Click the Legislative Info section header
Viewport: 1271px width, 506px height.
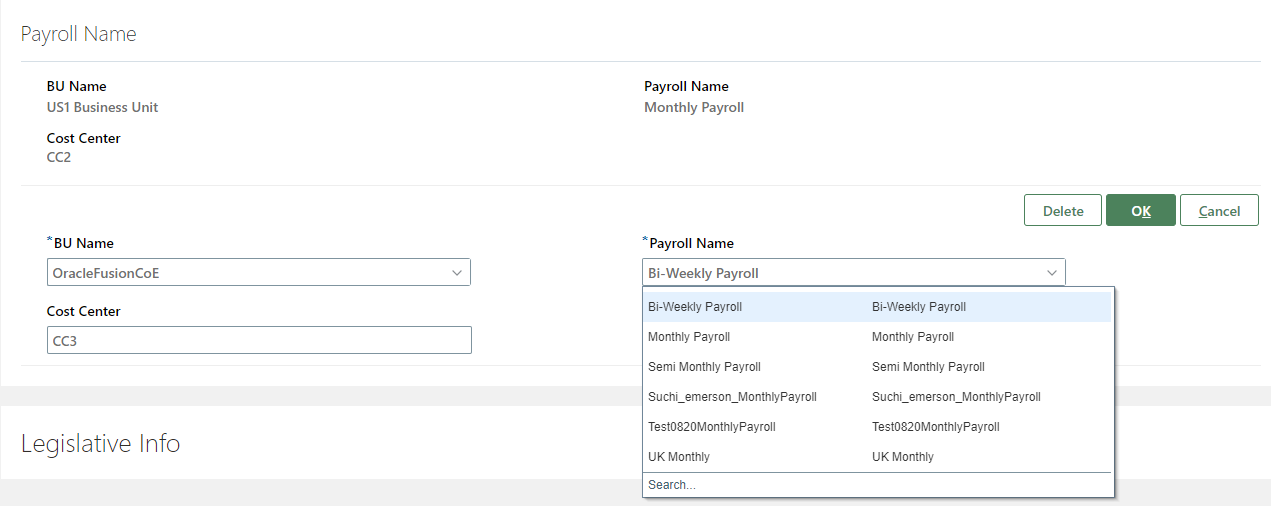coord(100,443)
